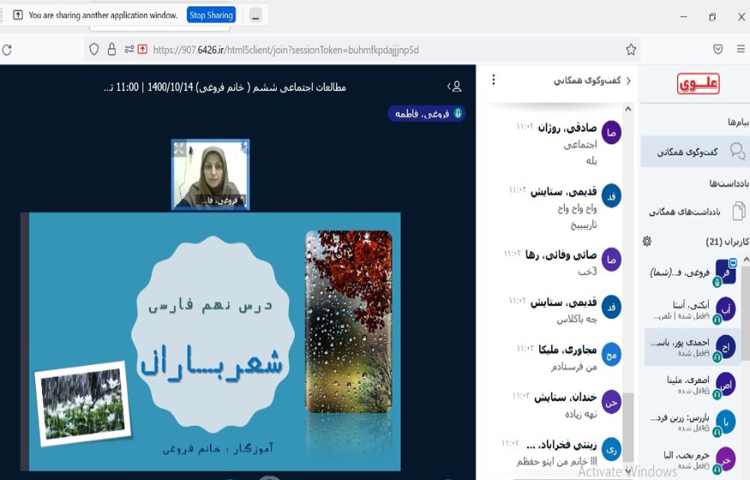Open the users list settings gear
This screenshot has height=480, width=750.
[x=647, y=241]
